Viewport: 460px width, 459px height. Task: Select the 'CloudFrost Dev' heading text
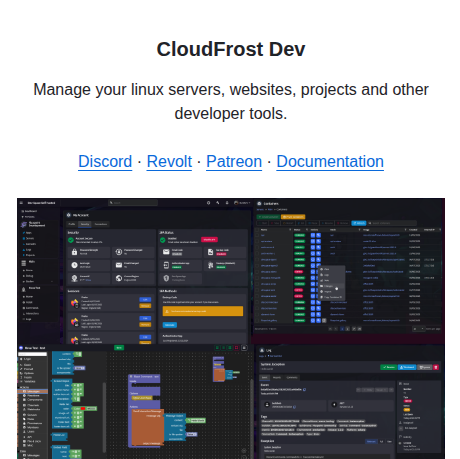231,49
